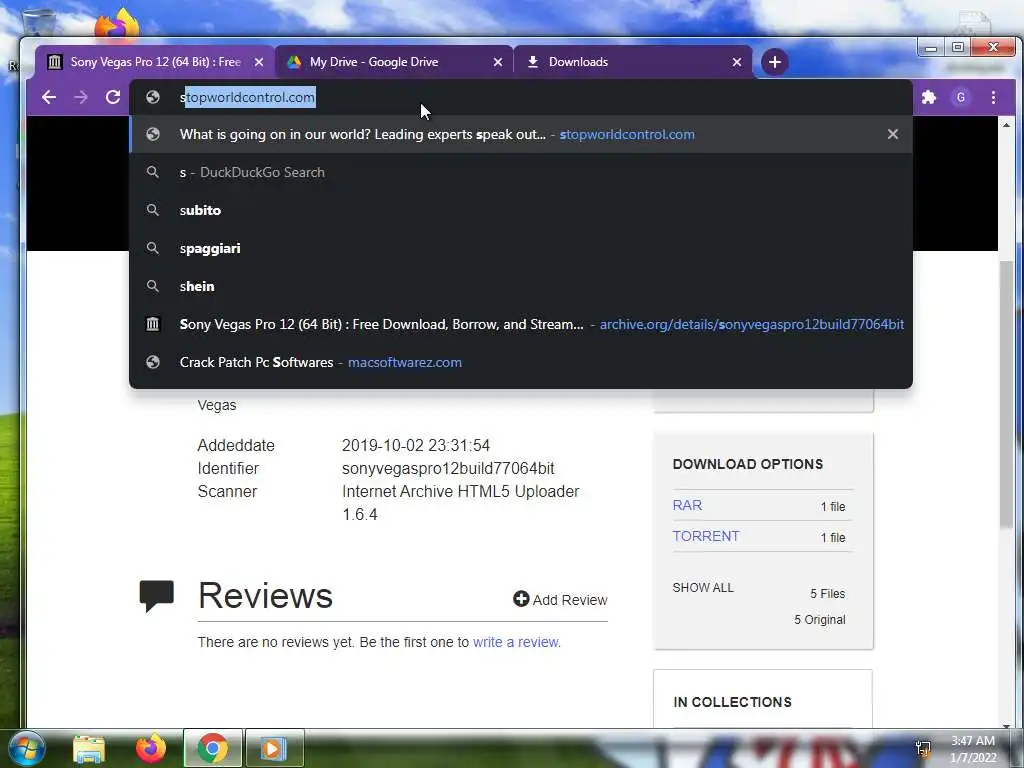The width and height of the screenshot is (1024, 768).
Task: Download the TORRENT file option
Action: pos(706,536)
